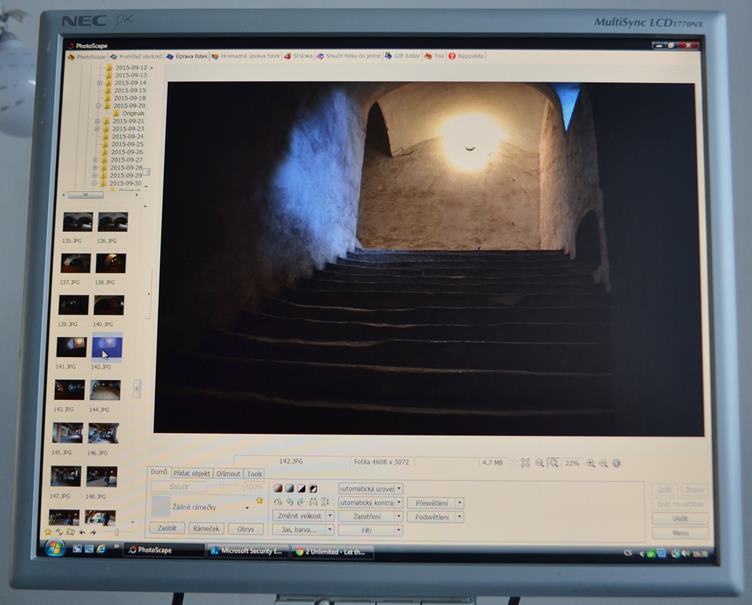Click the 'Změnit velikost' button
This screenshot has width=752, height=605.
300,516
